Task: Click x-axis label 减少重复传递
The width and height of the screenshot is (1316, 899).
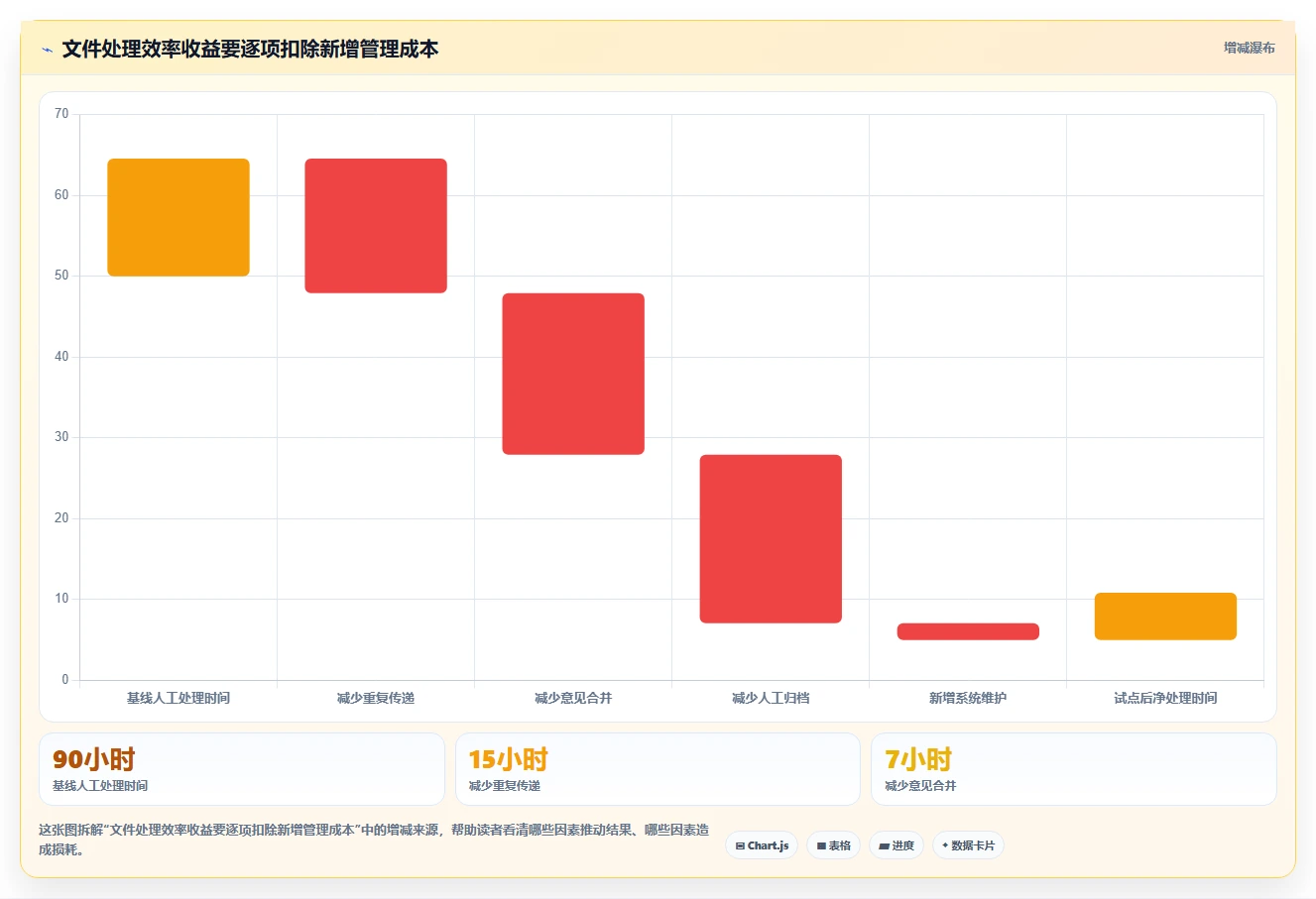Action: coord(376,698)
